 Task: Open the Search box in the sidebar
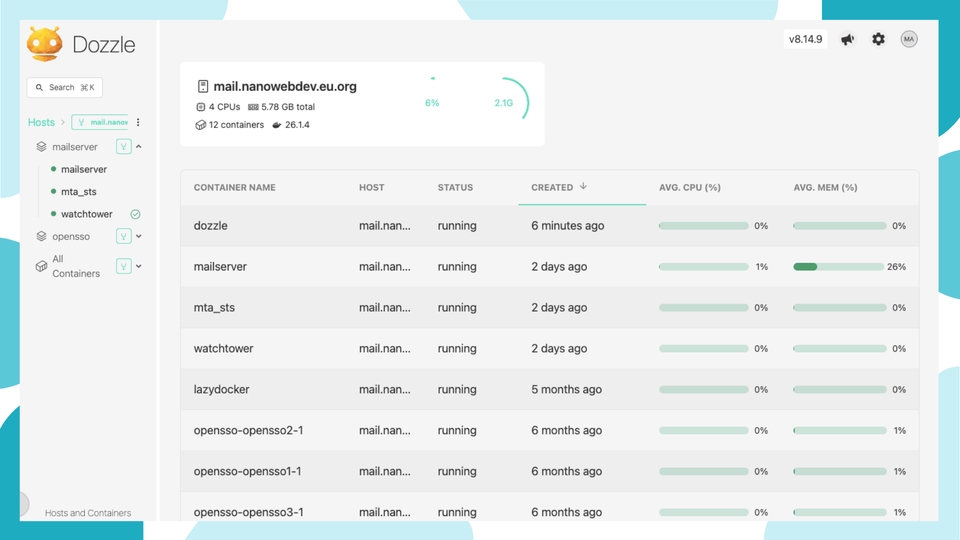(x=65, y=88)
